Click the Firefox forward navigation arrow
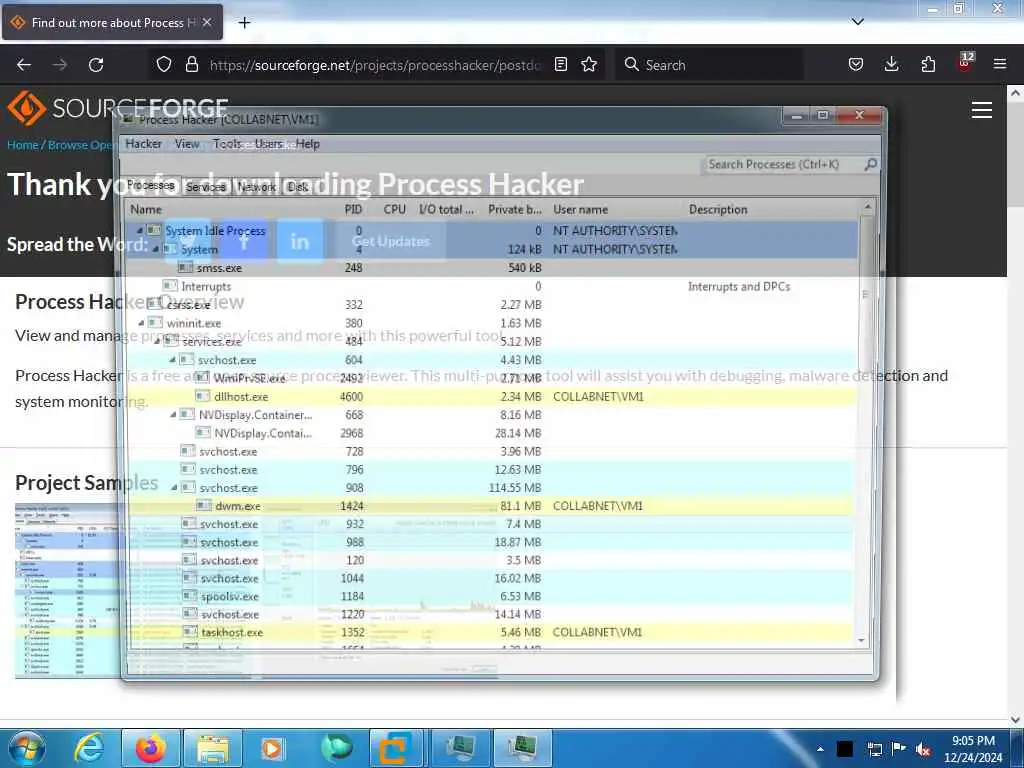The height and width of the screenshot is (768, 1024). (59, 65)
